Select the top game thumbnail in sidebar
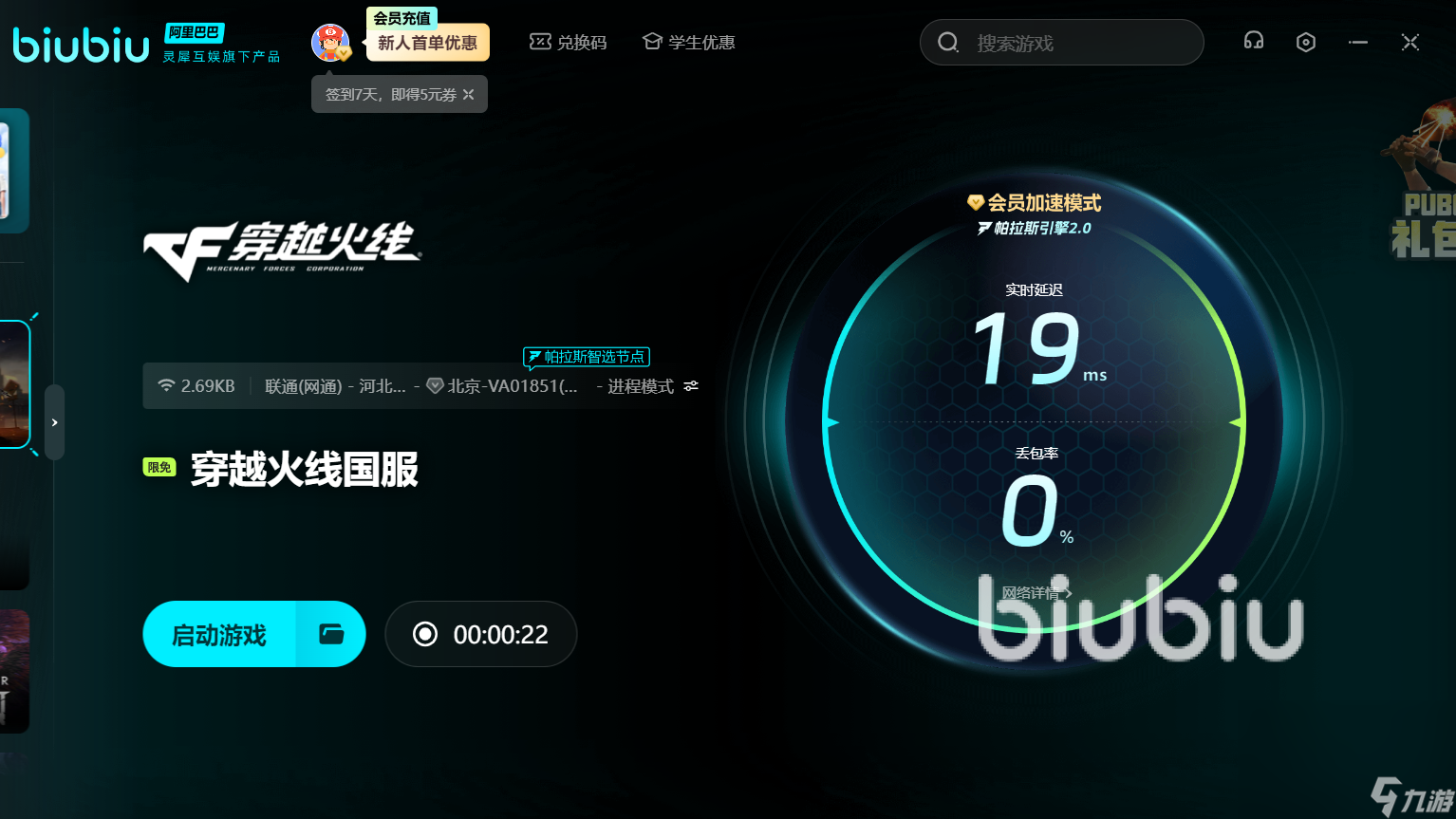This screenshot has height=819, width=1456. coord(14,171)
